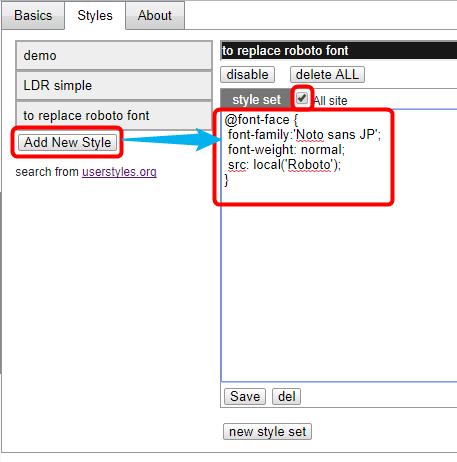Click inside the CSS code textarea

point(339,245)
